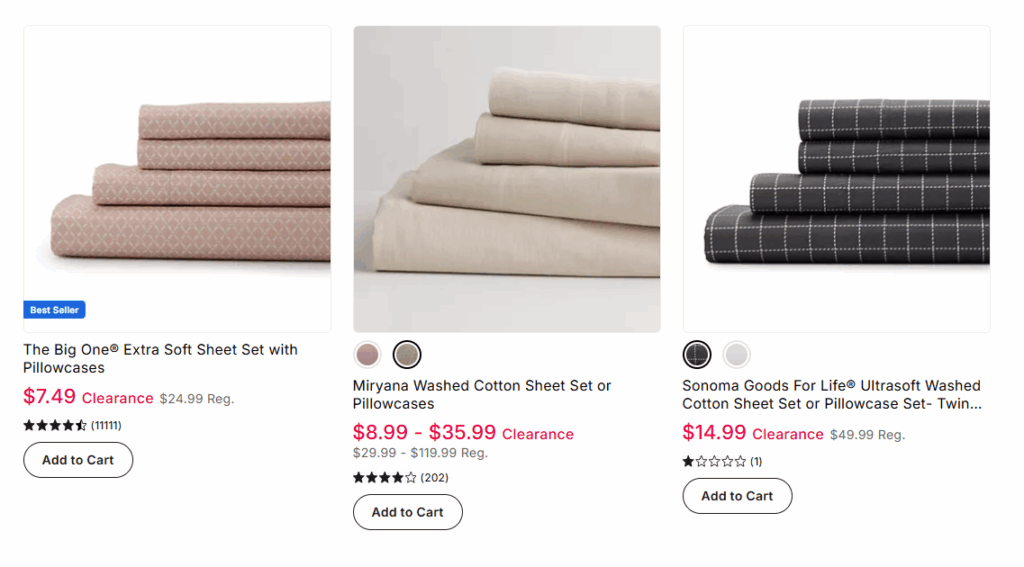This screenshot has height=567, width=1024.
Task: Add The Big One sheet set to cart
Action: click(78, 460)
